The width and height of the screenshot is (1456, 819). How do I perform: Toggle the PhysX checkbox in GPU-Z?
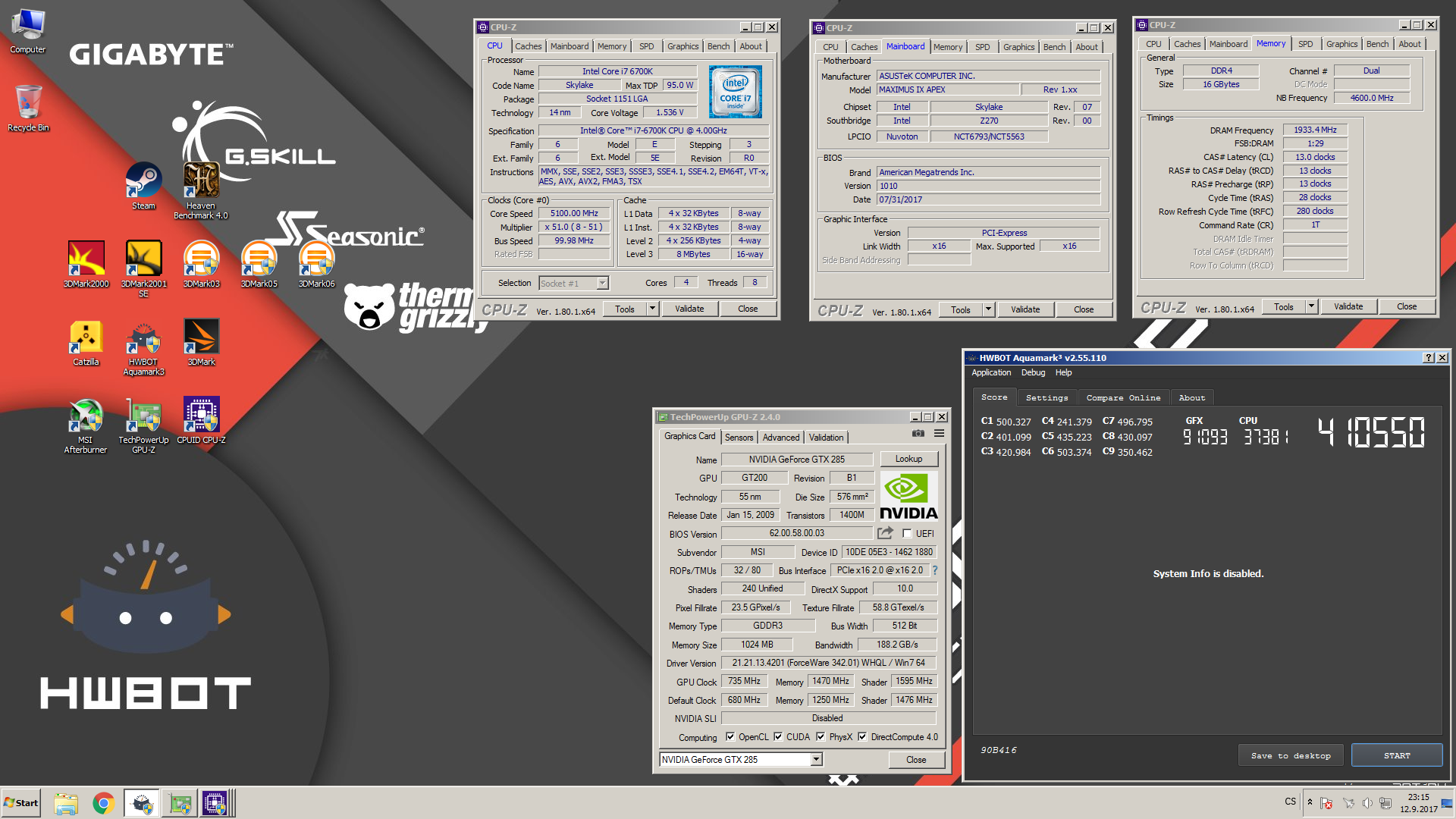(820, 736)
